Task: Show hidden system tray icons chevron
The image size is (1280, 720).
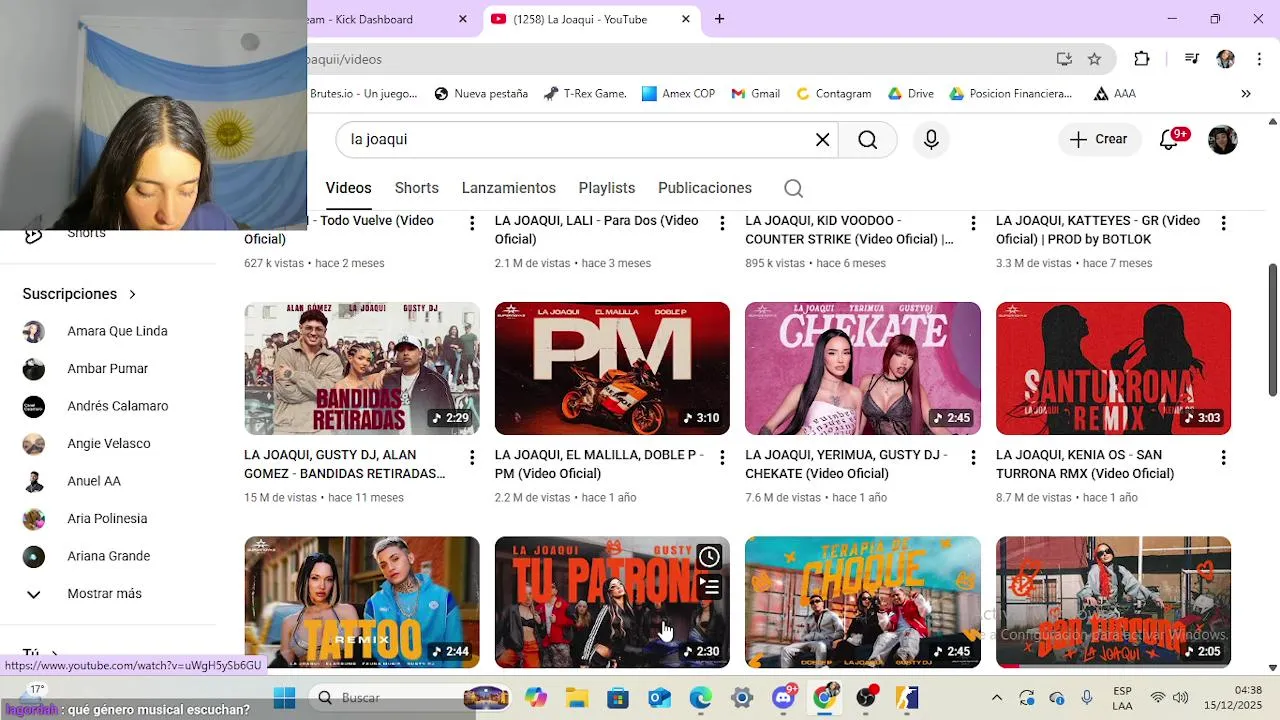Action: (996, 698)
